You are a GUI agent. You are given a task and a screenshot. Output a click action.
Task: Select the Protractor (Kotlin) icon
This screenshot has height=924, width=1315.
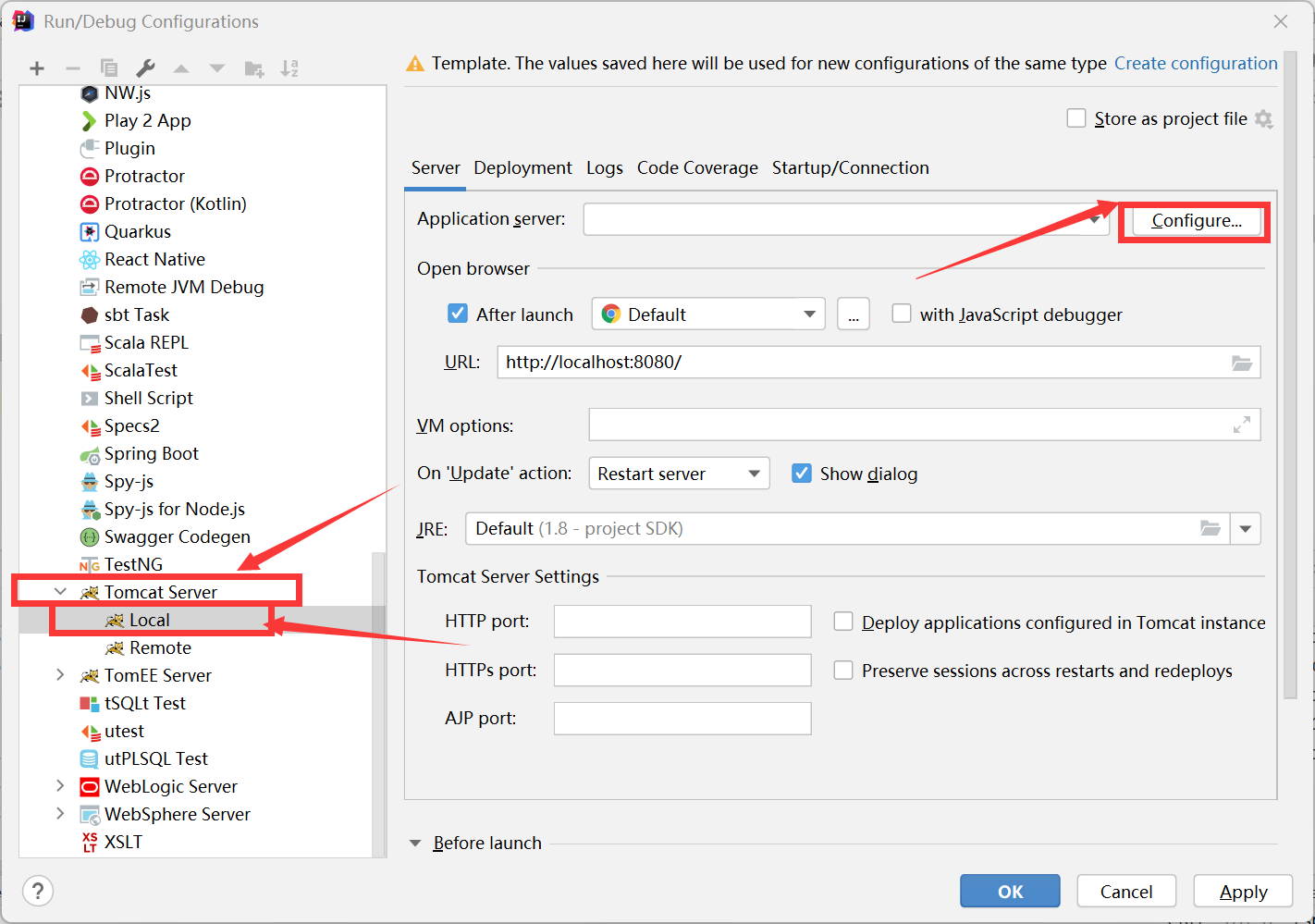[90, 204]
